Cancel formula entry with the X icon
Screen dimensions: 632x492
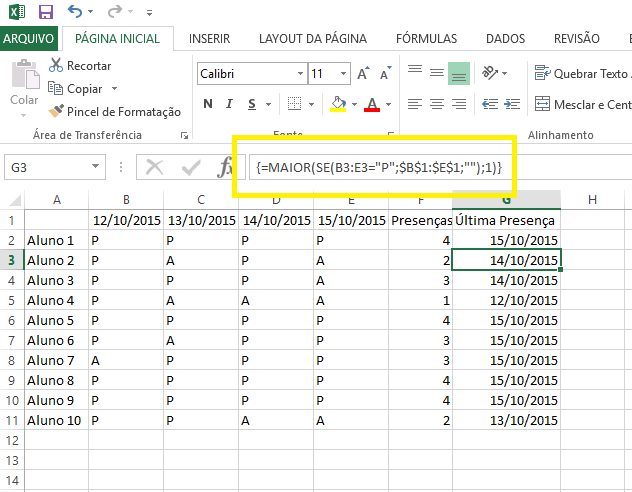coord(154,167)
